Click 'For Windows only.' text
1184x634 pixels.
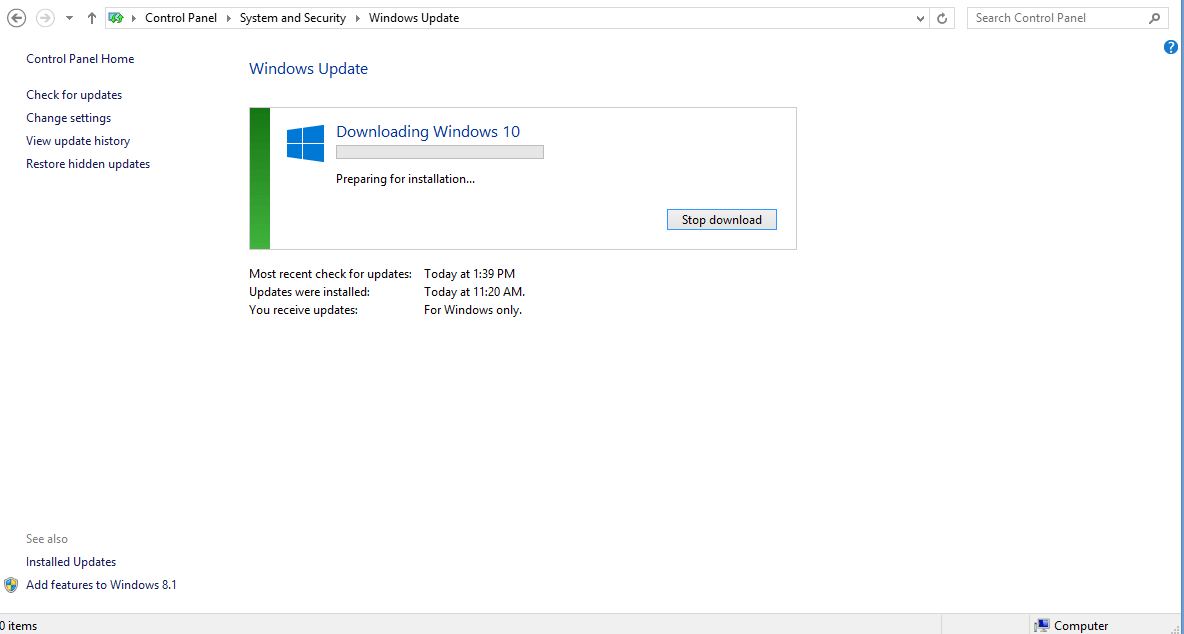tap(473, 310)
